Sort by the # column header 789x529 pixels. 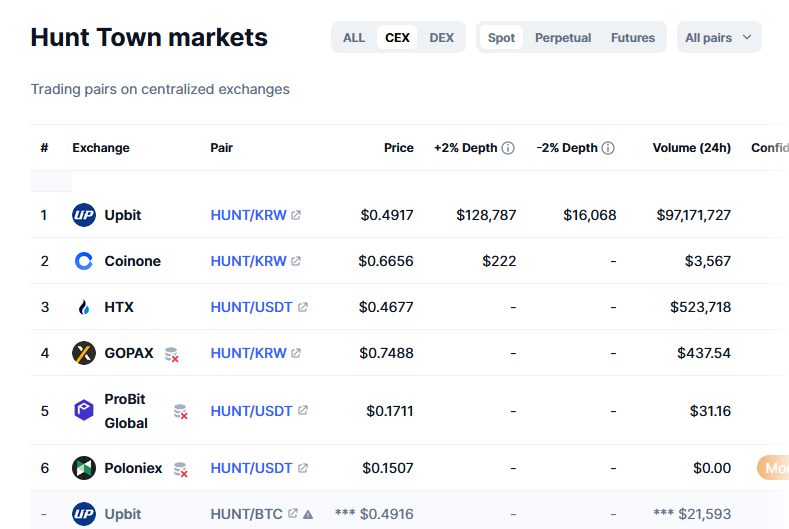(44, 148)
